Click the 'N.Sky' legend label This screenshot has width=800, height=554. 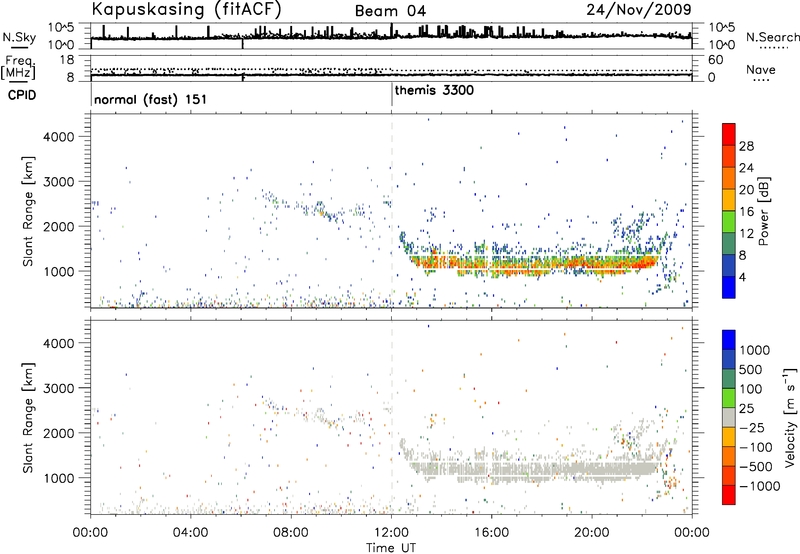(19, 37)
